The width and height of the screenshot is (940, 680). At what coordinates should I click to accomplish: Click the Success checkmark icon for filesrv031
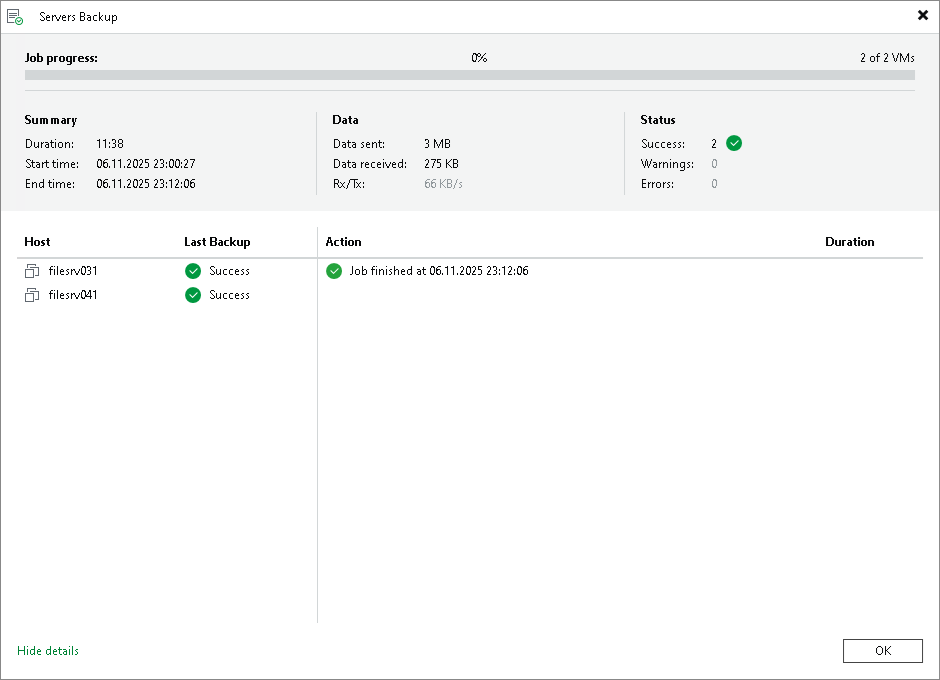coord(193,271)
